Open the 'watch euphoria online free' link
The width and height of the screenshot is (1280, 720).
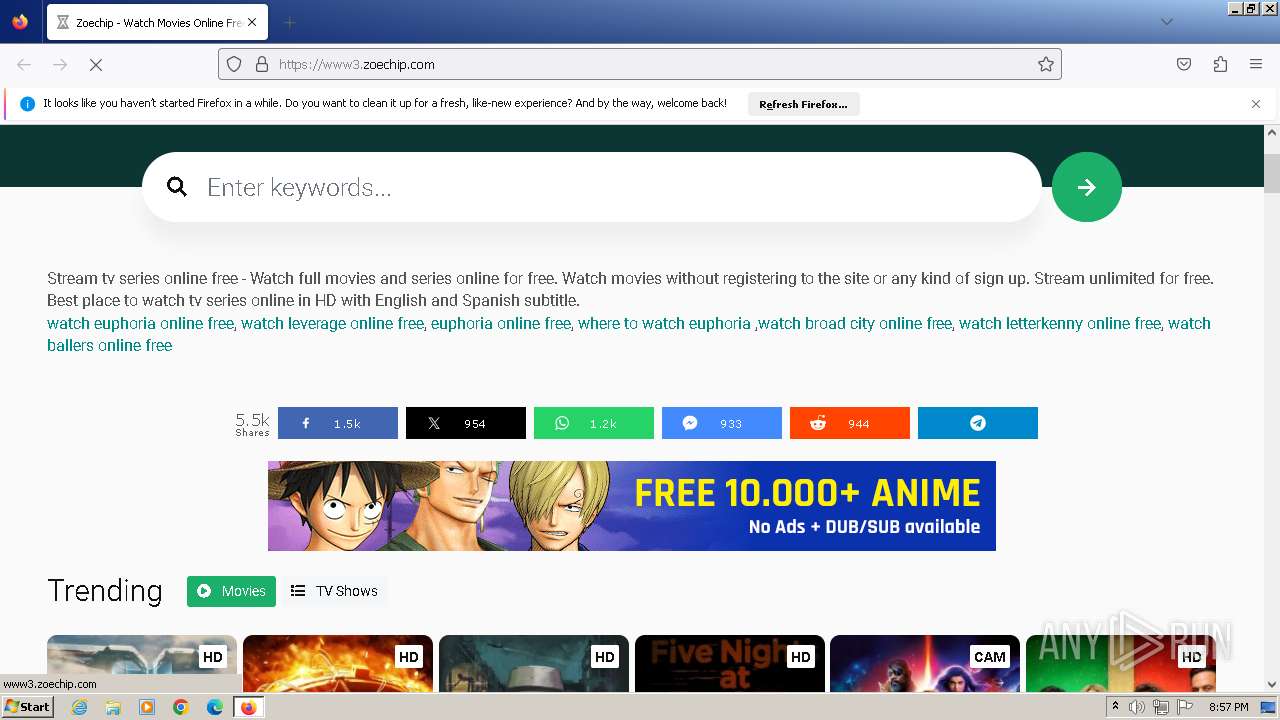coord(140,323)
